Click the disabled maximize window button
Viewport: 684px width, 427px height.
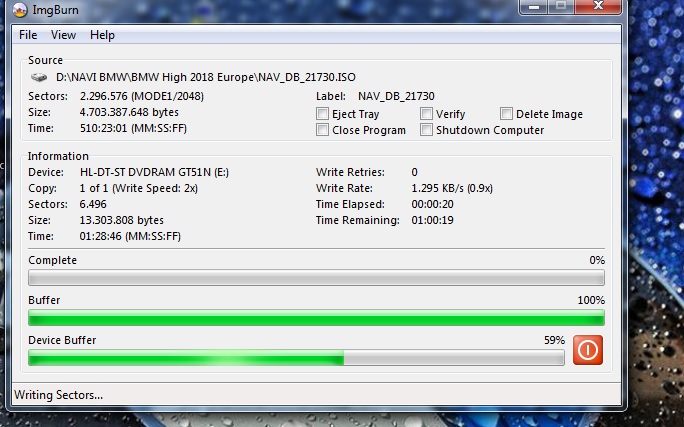561,6
